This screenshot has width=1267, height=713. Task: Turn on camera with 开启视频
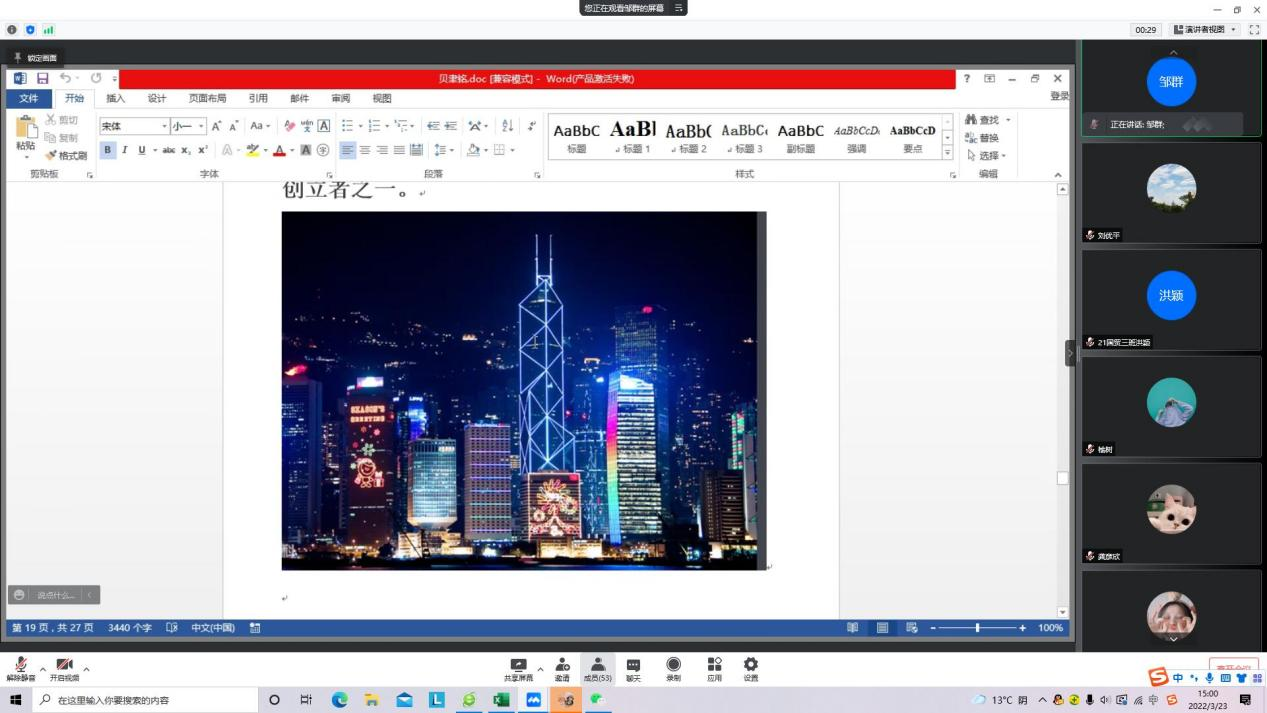(x=64, y=666)
